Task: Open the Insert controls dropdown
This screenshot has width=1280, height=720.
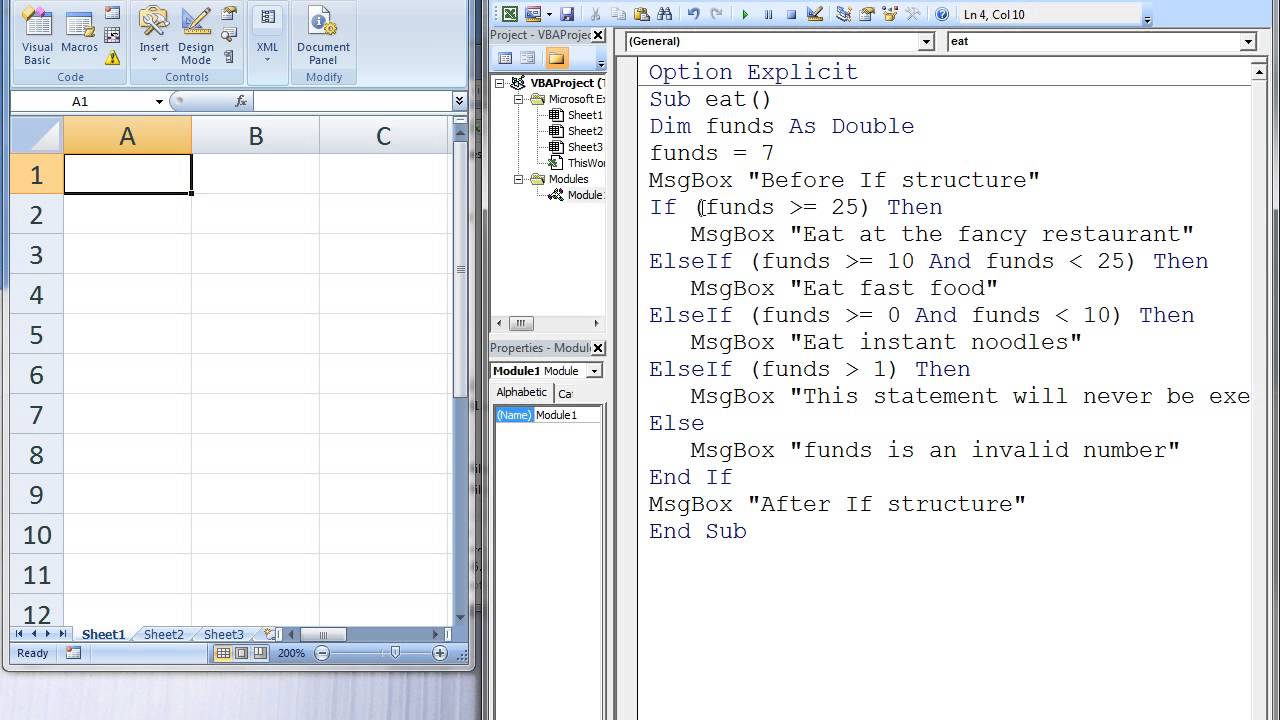Action: tap(154, 36)
